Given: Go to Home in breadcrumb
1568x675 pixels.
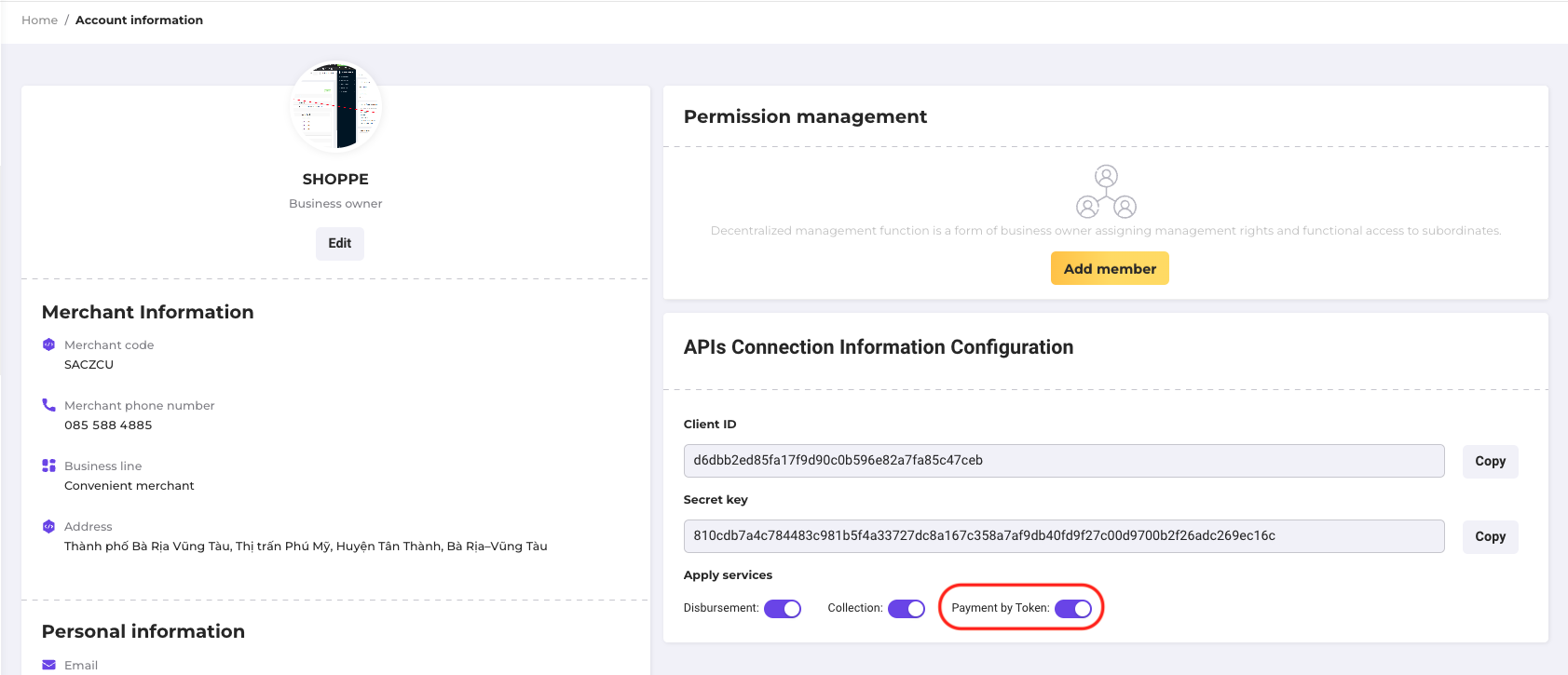Looking at the screenshot, I should coord(39,20).
